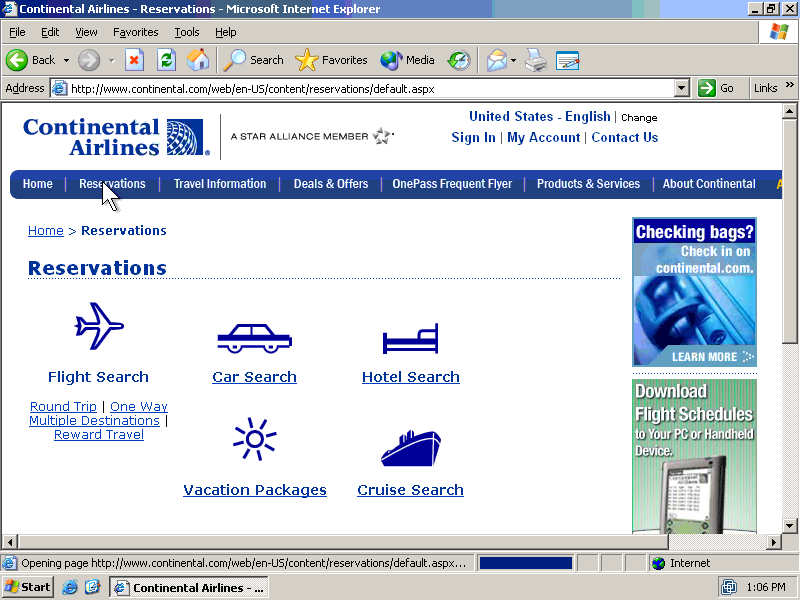The image size is (800, 600).
Task: Open the Mail button dropdown arrow
Action: click(513, 60)
